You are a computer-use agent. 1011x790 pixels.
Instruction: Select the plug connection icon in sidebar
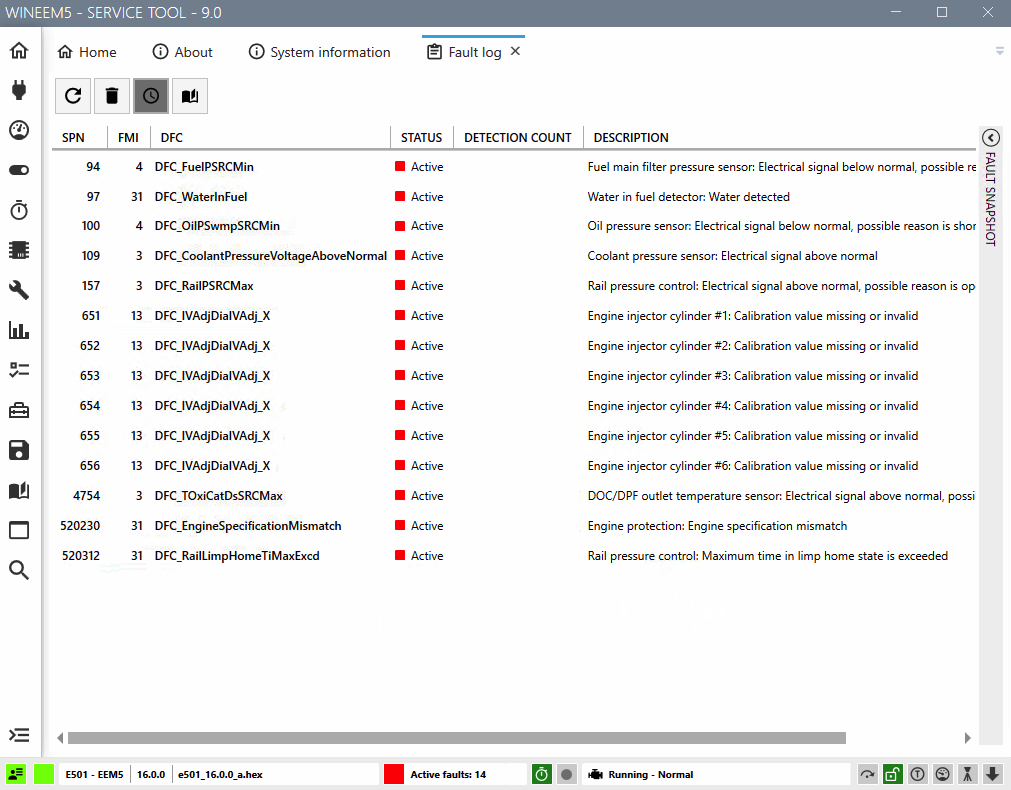point(19,91)
